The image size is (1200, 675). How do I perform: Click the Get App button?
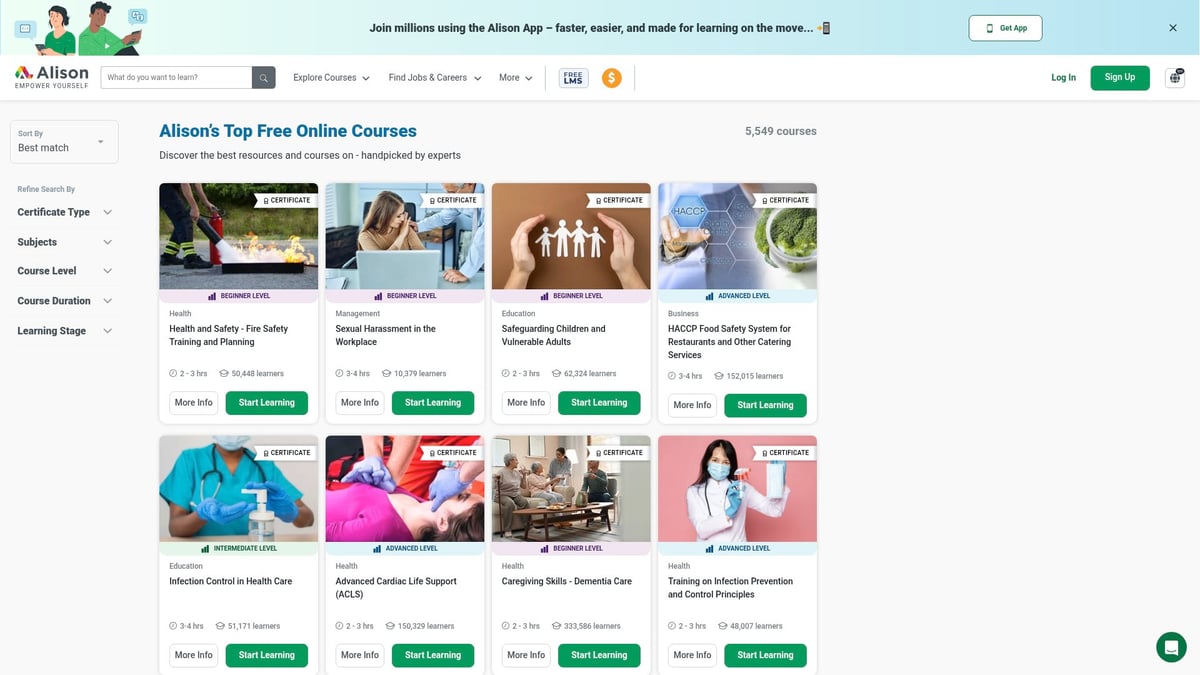1006,28
